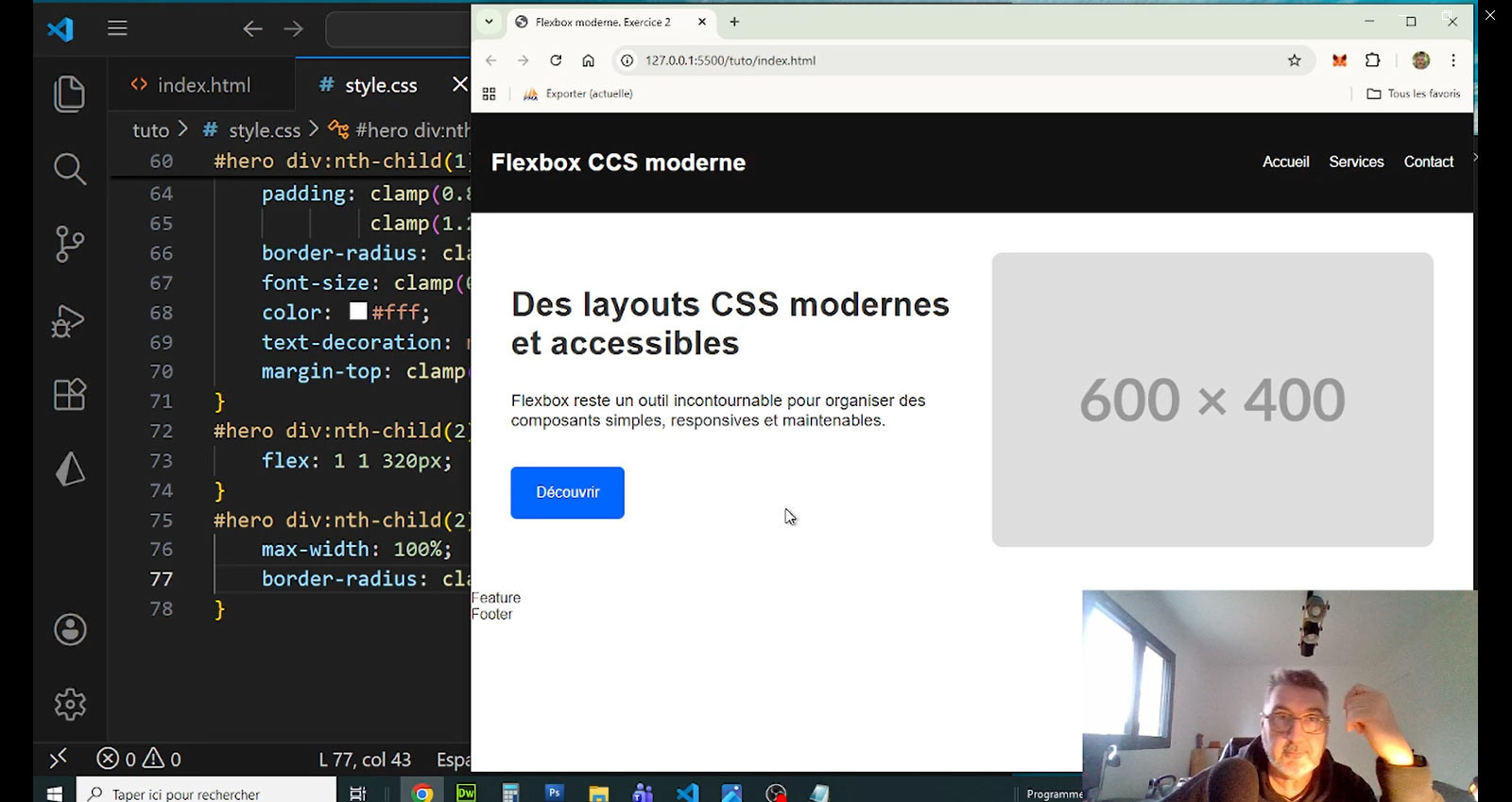The image size is (1512, 802).
Task: Click the blue Découvrir button
Action: pyautogui.click(x=567, y=492)
